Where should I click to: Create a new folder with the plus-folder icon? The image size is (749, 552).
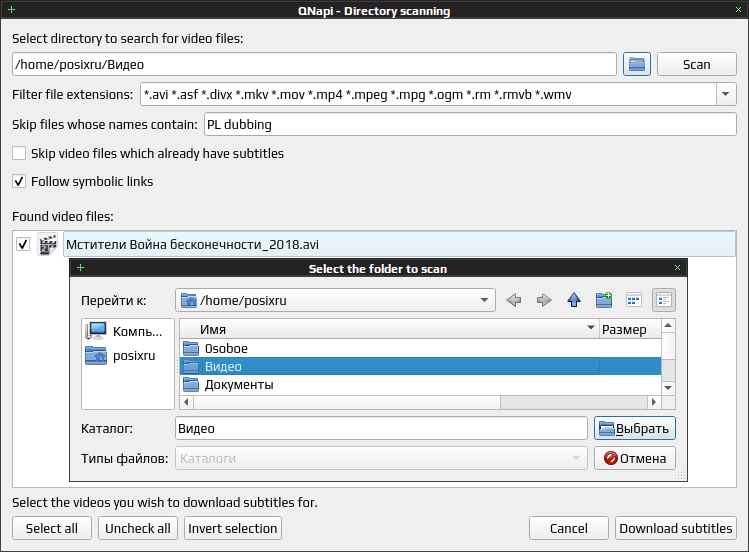(604, 300)
